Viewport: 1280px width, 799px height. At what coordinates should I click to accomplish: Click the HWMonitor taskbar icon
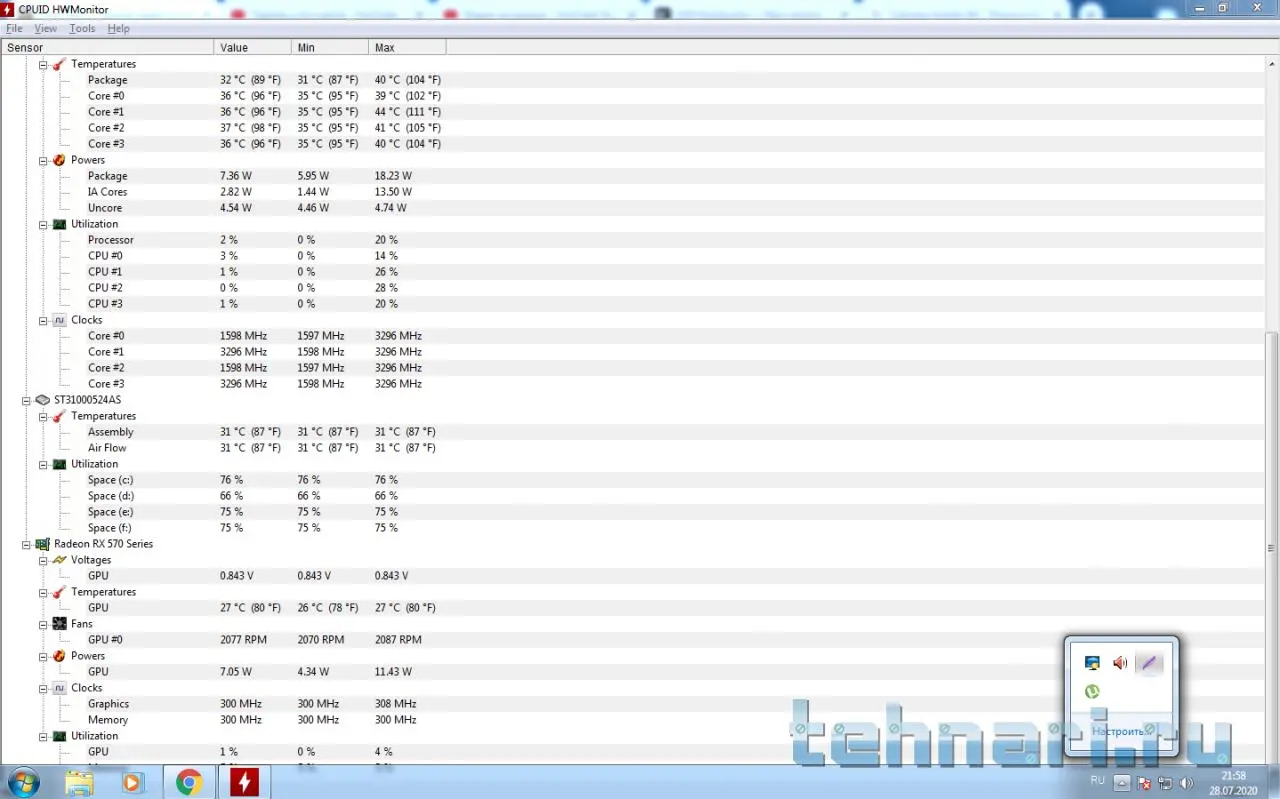pos(243,781)
